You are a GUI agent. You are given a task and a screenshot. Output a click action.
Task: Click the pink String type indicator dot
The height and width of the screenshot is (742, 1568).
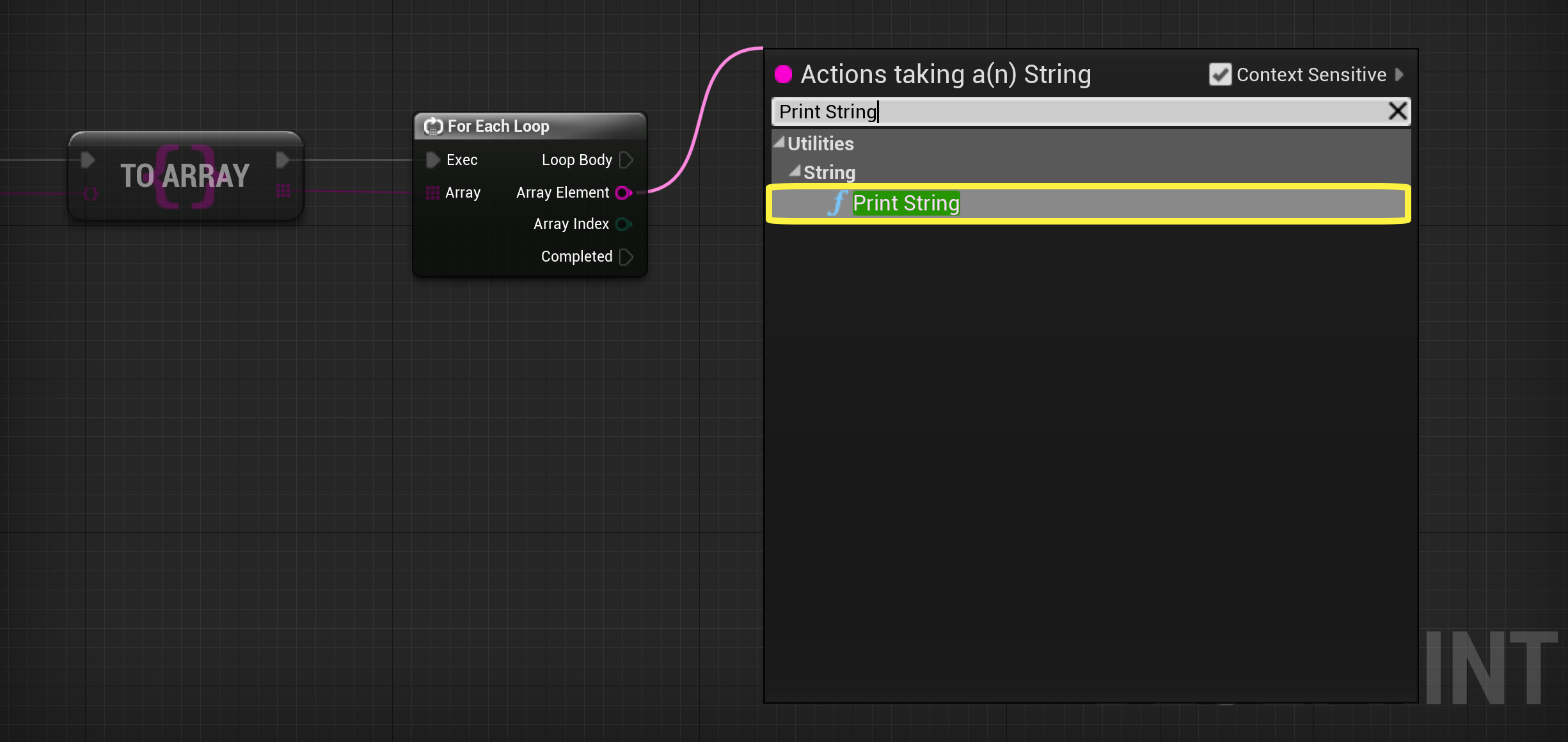point(783,75)
